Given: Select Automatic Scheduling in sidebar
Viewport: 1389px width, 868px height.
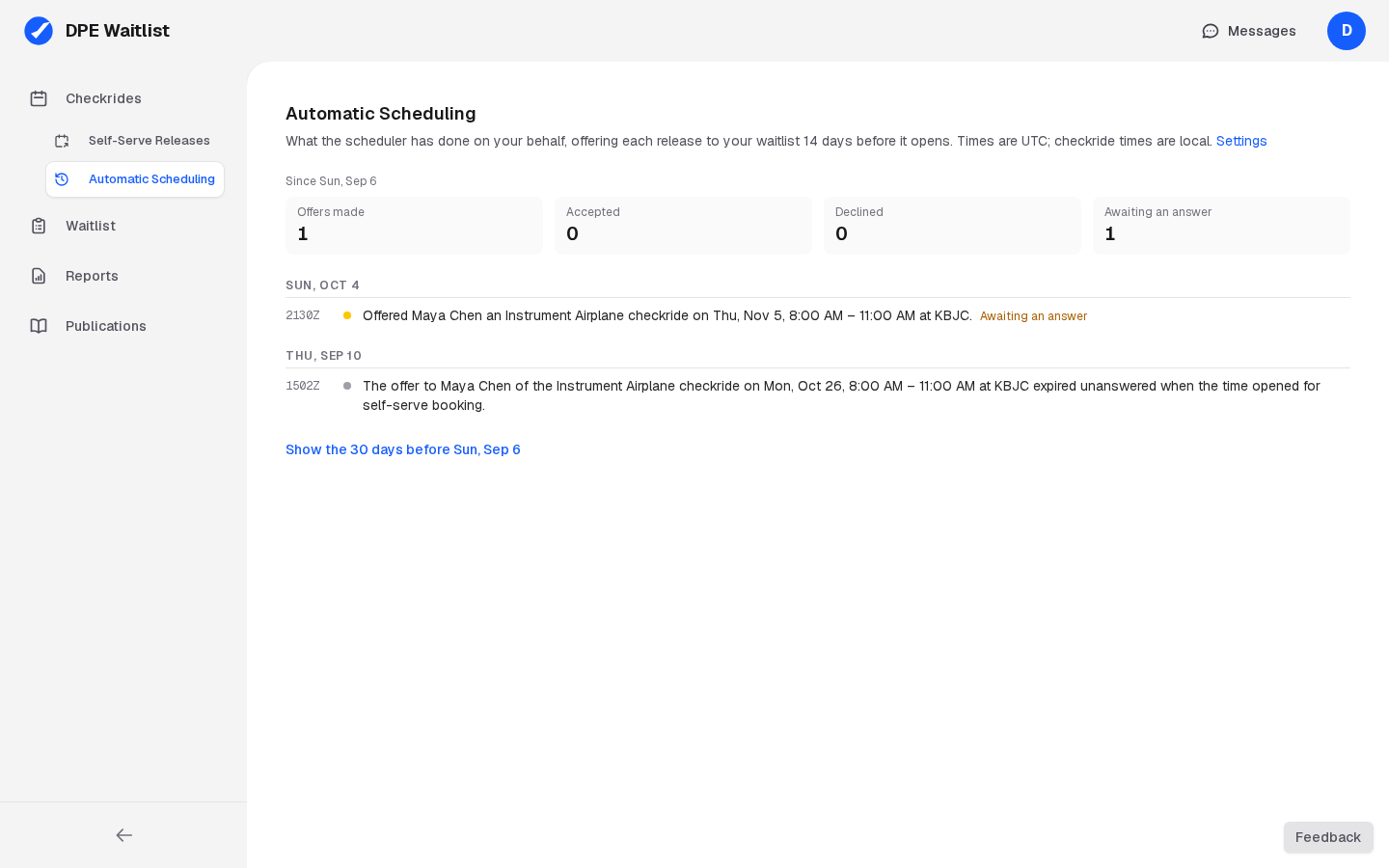Looking at the screenshot, I should [x=135, y=179].
